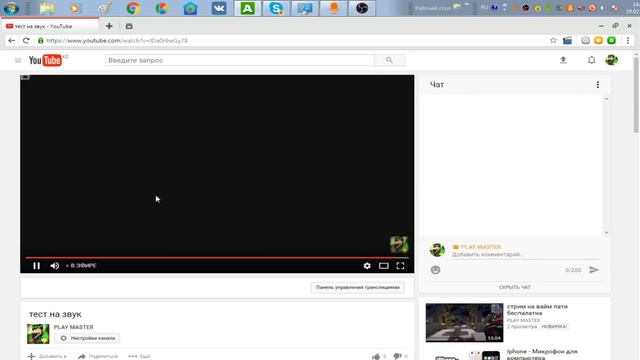Open account avatar menu in header
Screen dimensions: 640x360
tap(611, 60)
